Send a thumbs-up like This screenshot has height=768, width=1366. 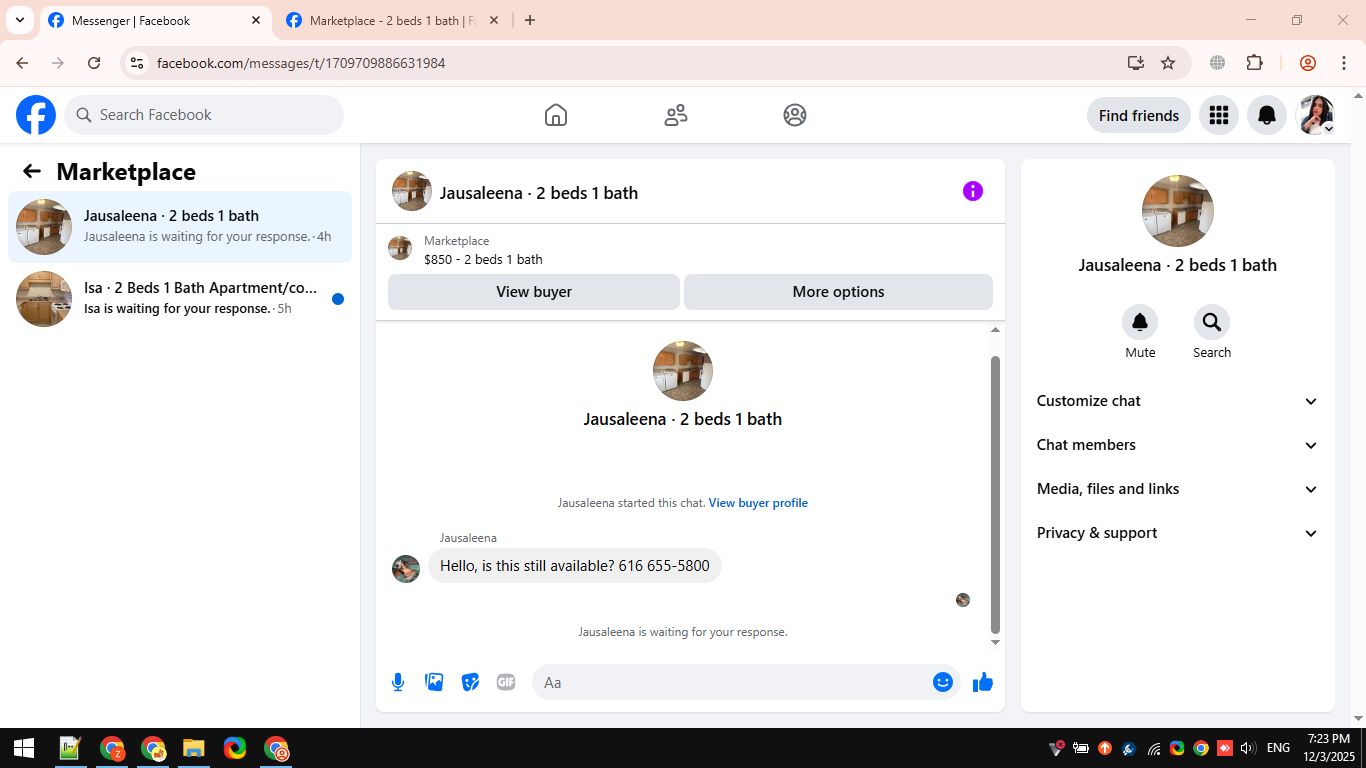(983, 682)
